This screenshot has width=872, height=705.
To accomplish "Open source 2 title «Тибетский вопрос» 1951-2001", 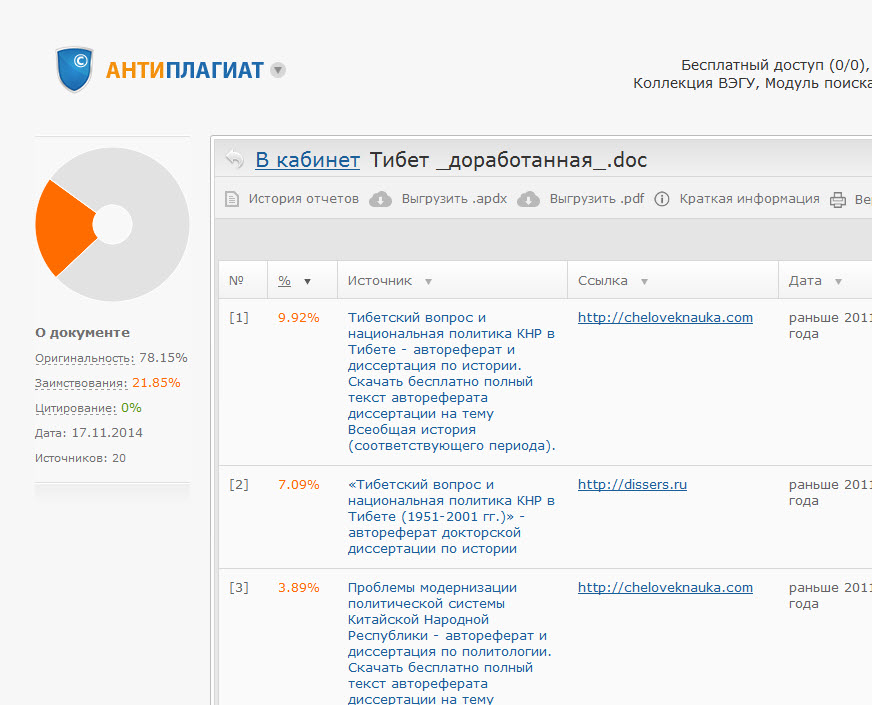I will [x=452, y=517].
